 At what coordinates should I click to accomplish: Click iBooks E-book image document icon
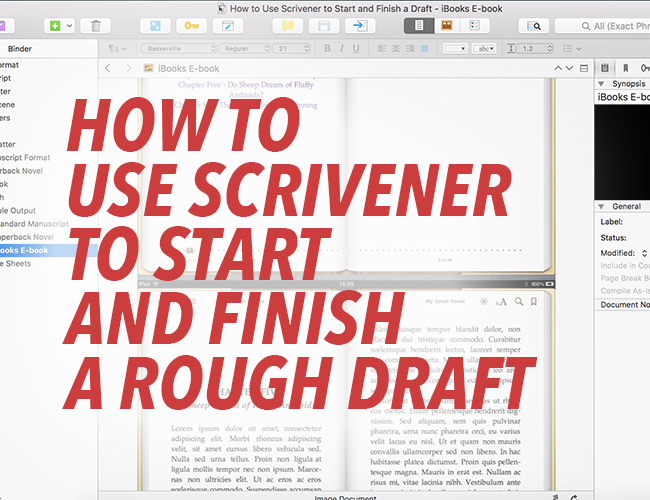pos(148,68)
